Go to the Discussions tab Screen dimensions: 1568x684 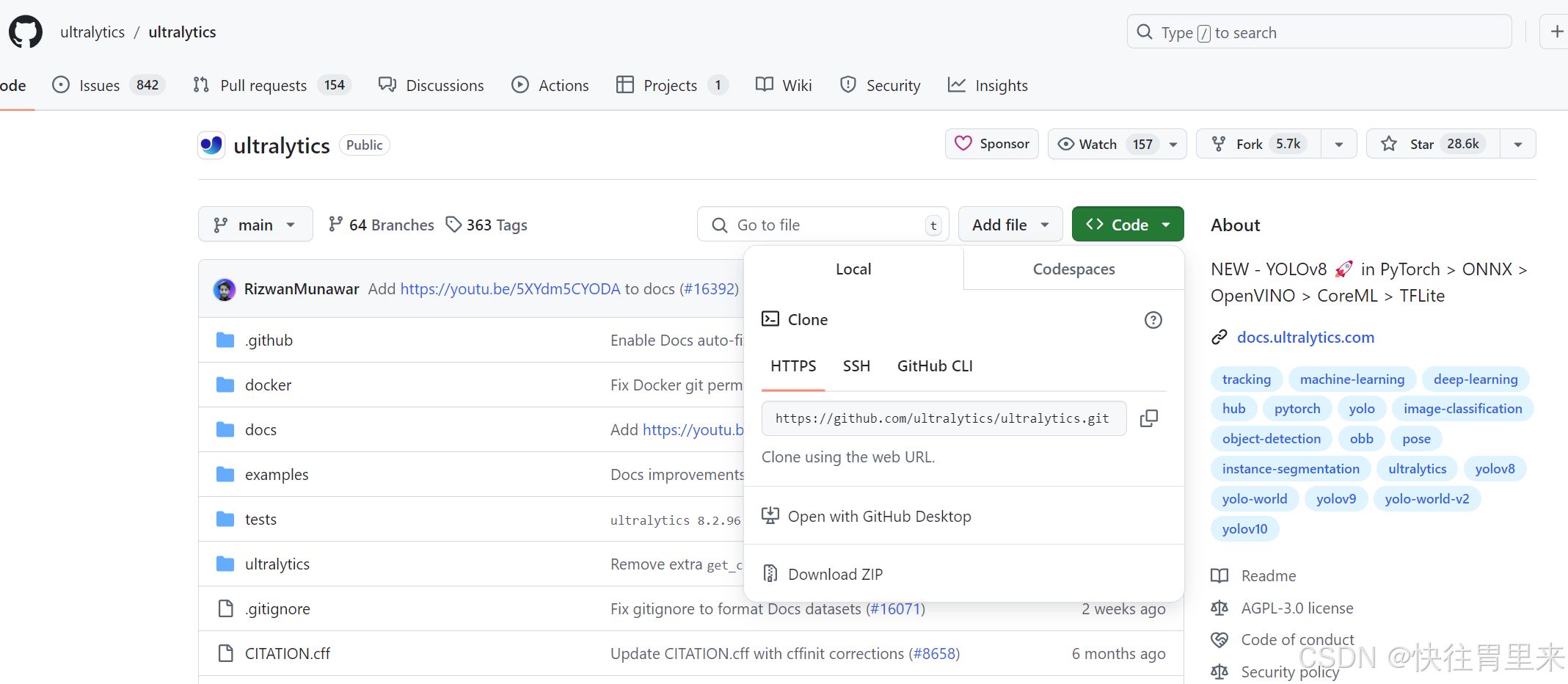(x=431, y=85)
